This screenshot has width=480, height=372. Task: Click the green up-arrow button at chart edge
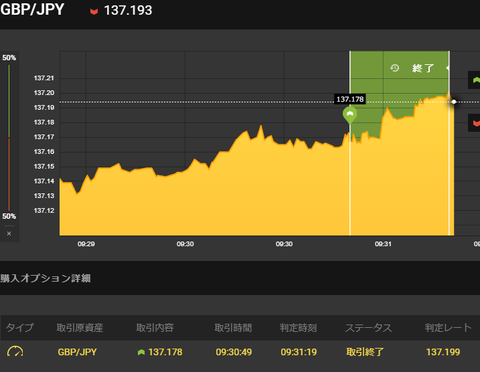475,80
